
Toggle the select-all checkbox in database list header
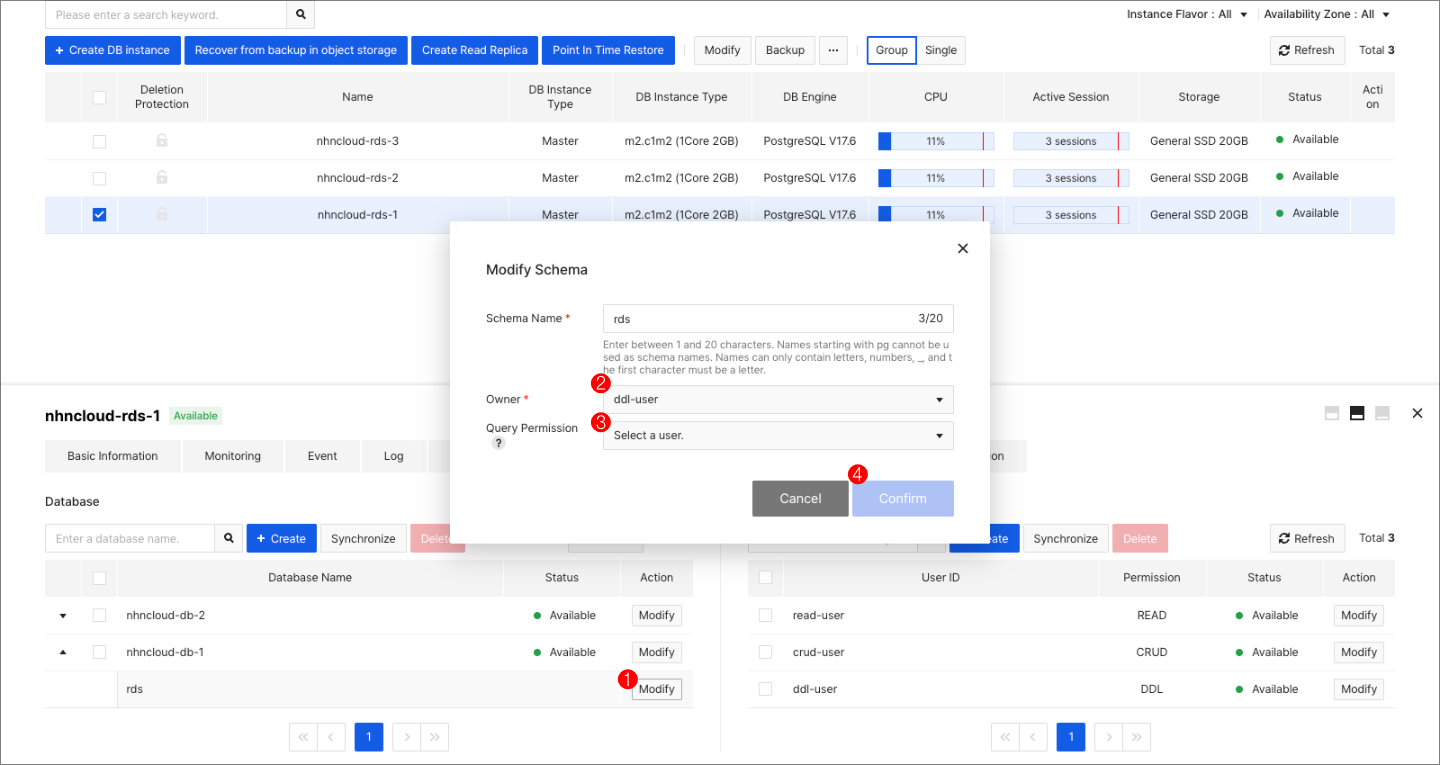click(99, 577)
